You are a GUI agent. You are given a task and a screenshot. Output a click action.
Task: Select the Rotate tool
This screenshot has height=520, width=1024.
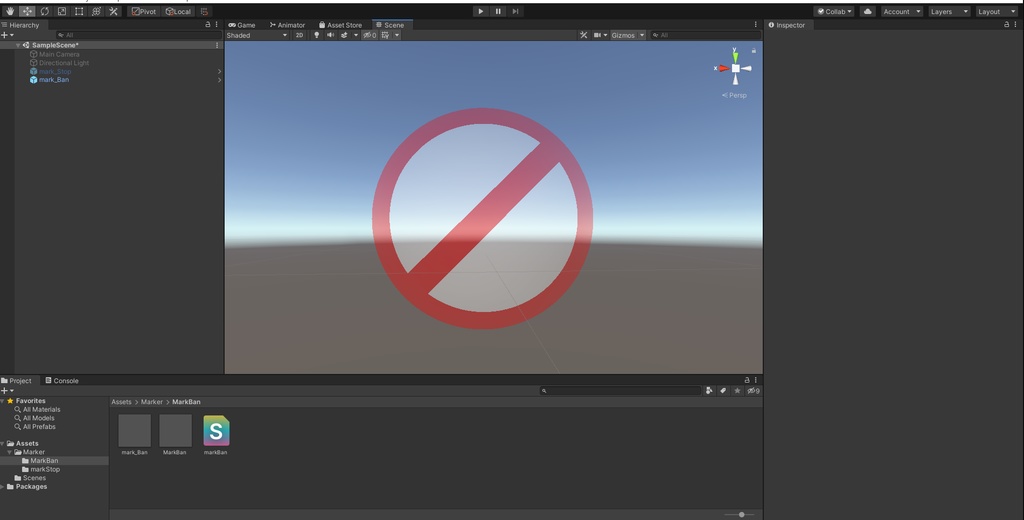(x=44, y=11)
